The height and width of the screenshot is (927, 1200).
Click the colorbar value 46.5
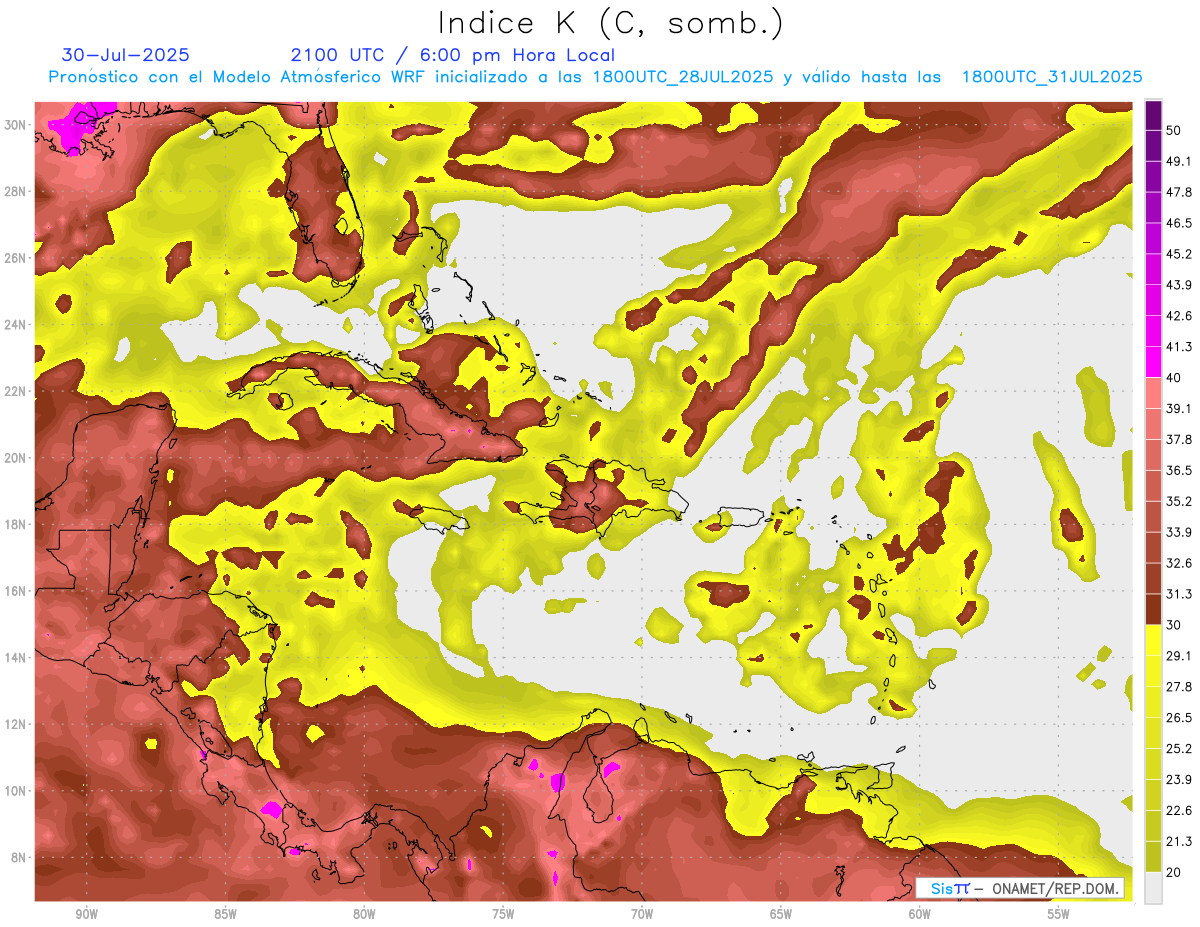[1179, 223]
